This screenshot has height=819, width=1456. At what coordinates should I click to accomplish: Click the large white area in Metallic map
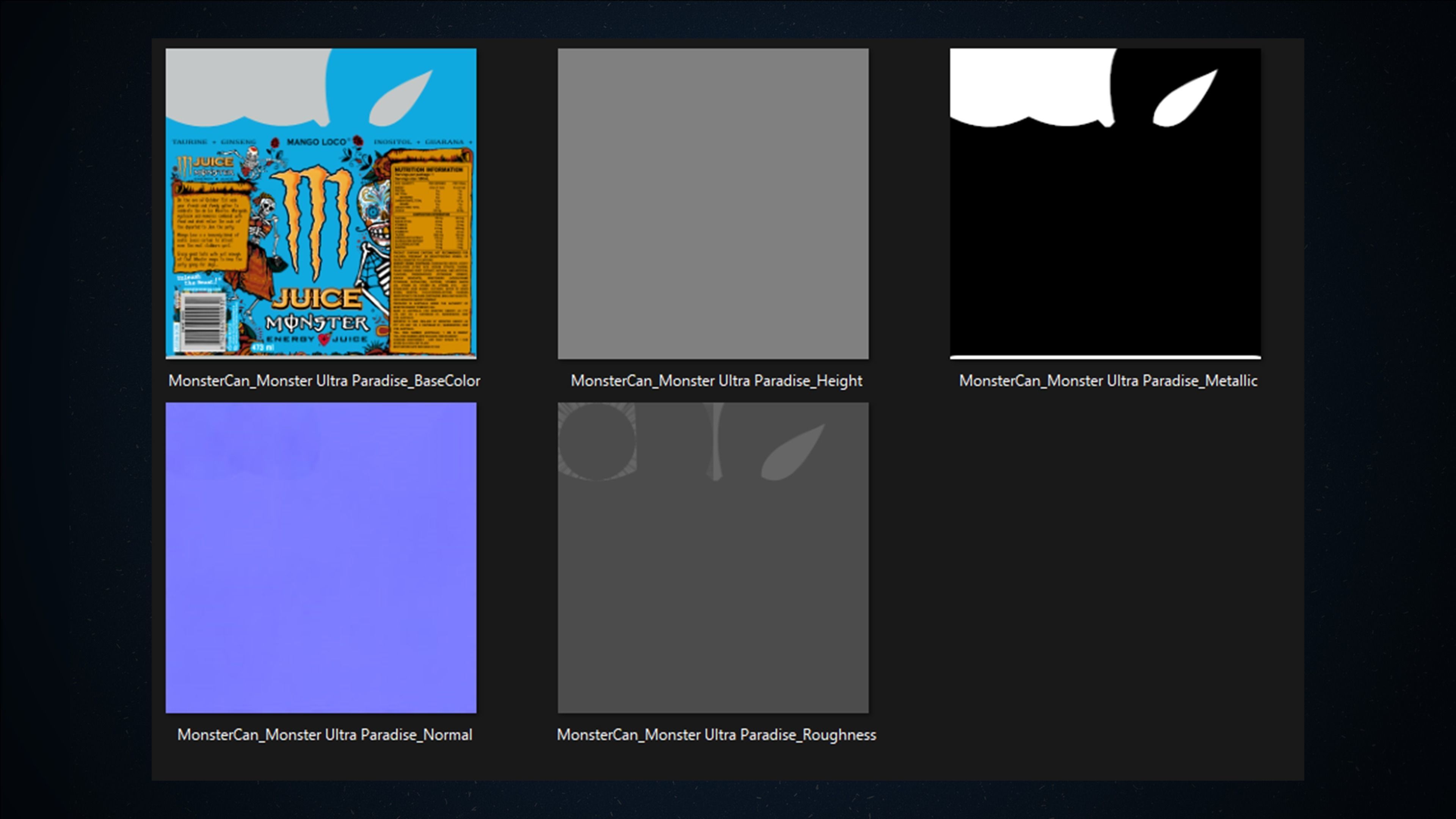[x=1029, y=85]
